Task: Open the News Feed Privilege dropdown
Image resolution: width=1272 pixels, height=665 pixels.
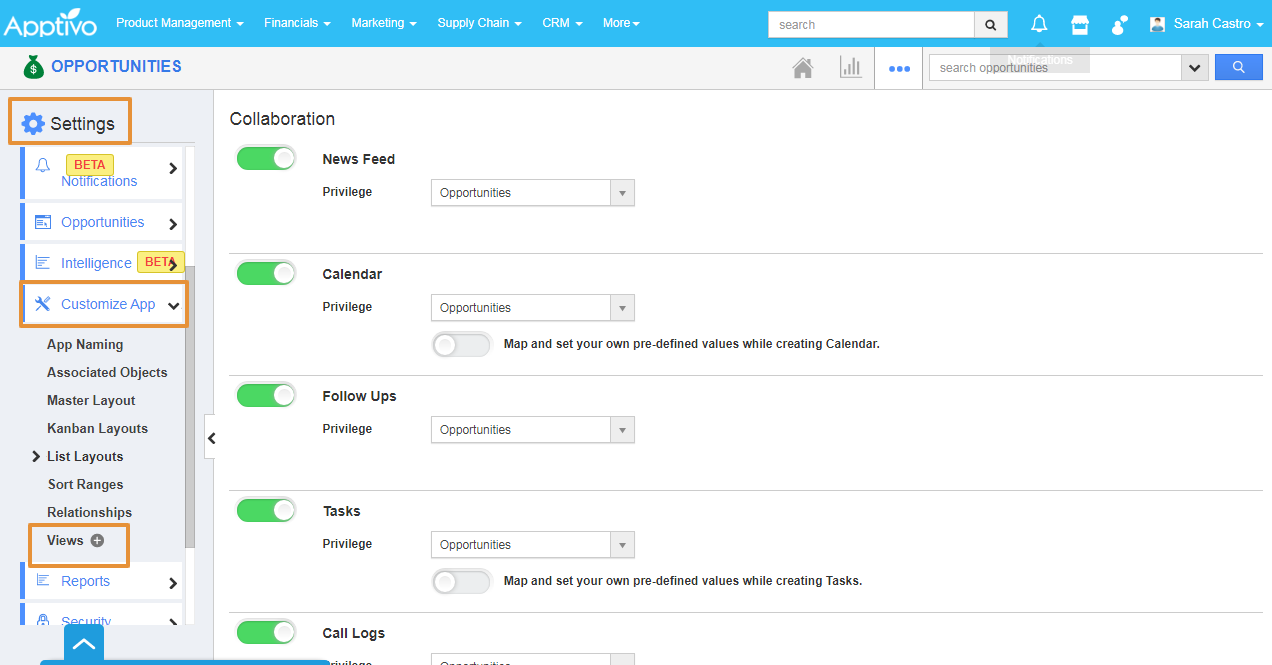Action: (532, 193)
